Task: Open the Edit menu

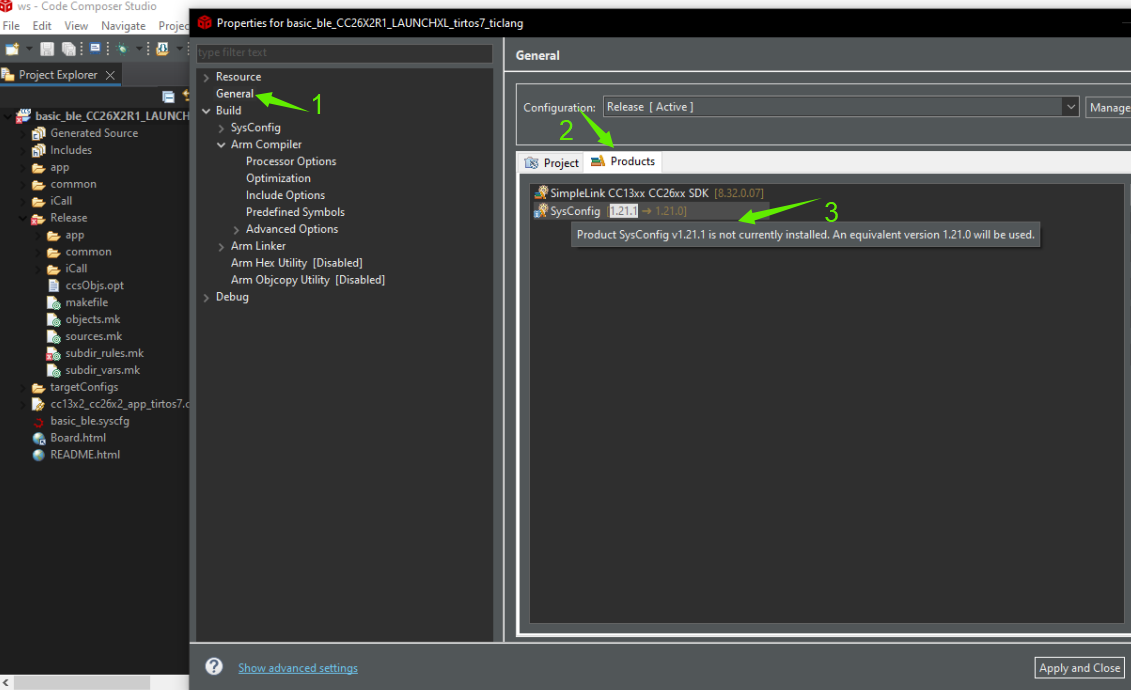Action: click(42, 26)
